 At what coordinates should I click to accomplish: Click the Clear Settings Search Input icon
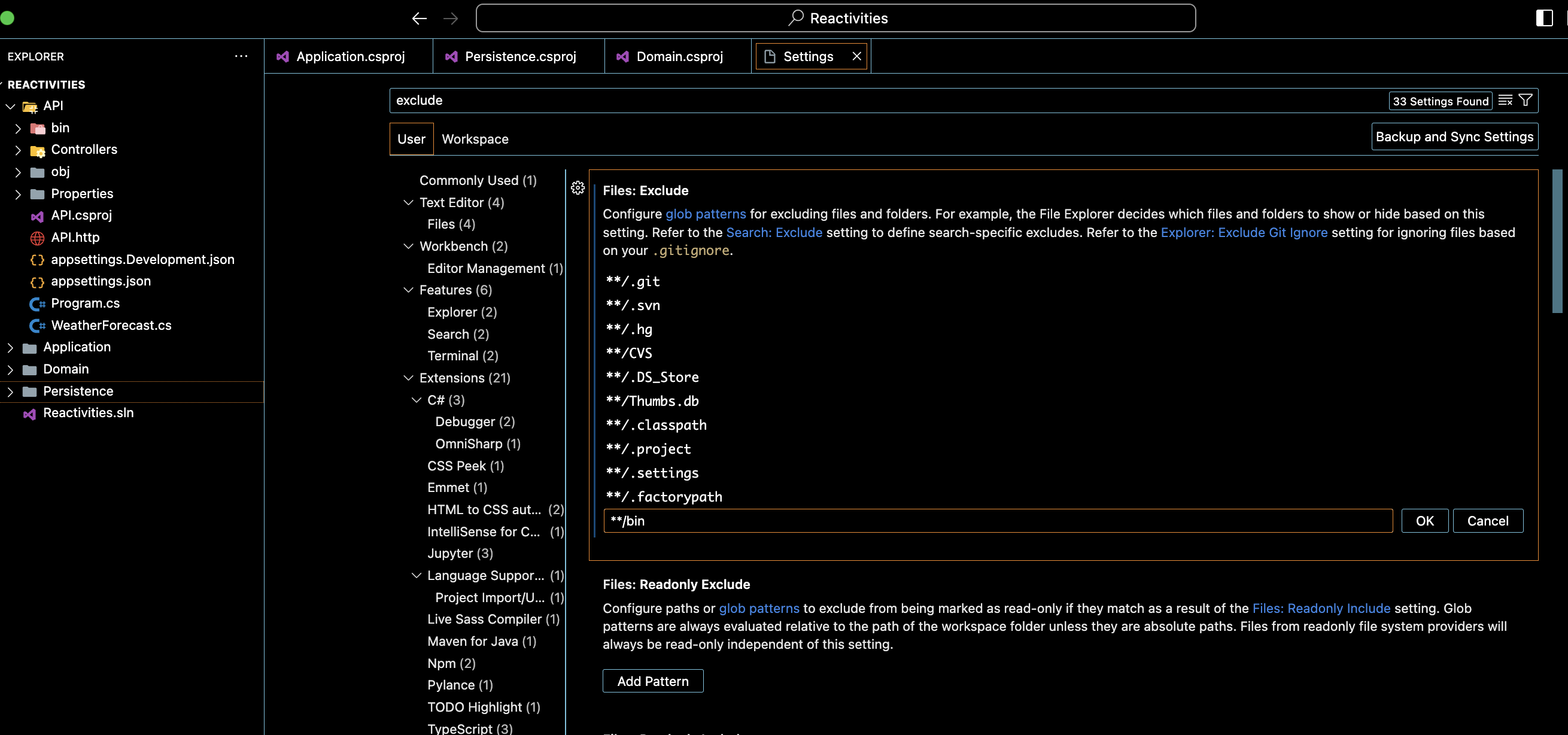tap(1505, 101)
